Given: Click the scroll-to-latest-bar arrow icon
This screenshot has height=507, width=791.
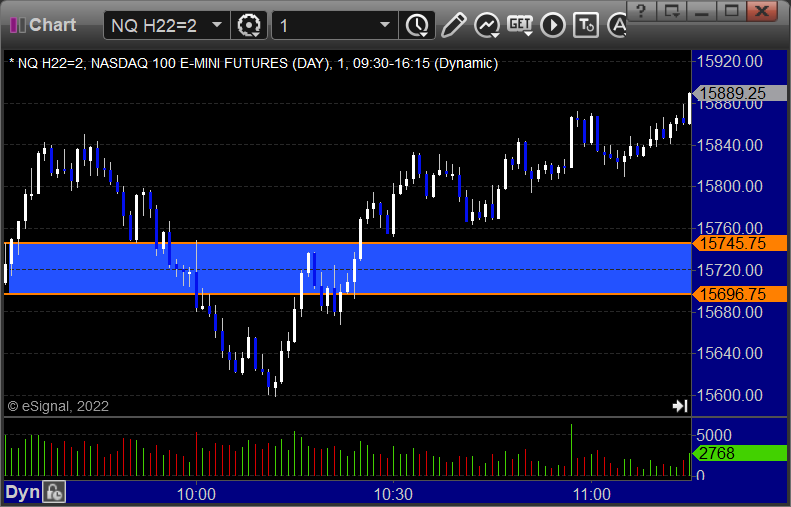Looking at the screenshot, I should (680, 406).
